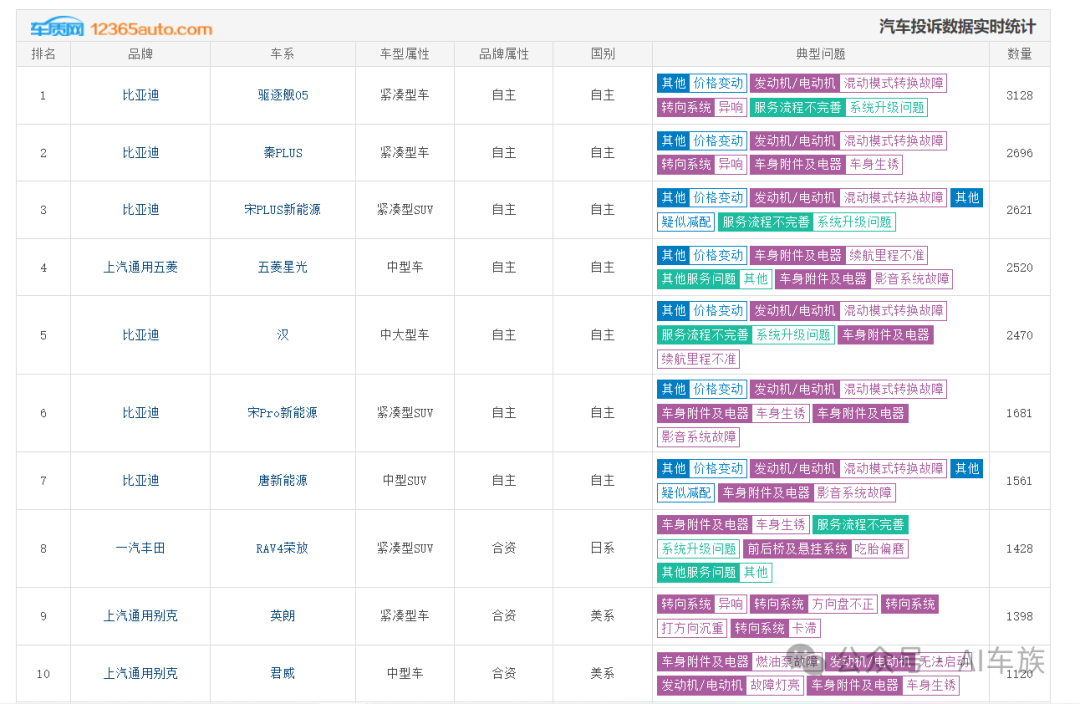Click the 排名 column header
This screenshot has height=704, width=1080.
[43, 54]
